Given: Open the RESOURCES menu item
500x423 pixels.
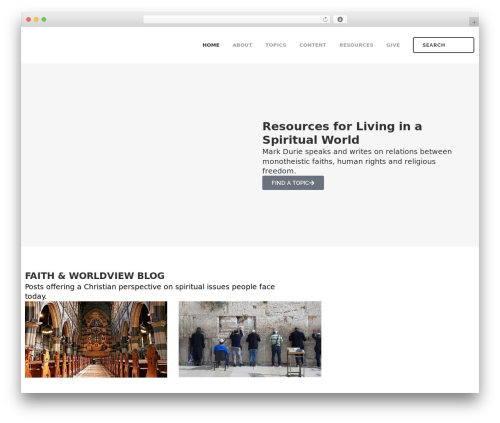Looking at the screenshot, I should click(x=356, y=45).
